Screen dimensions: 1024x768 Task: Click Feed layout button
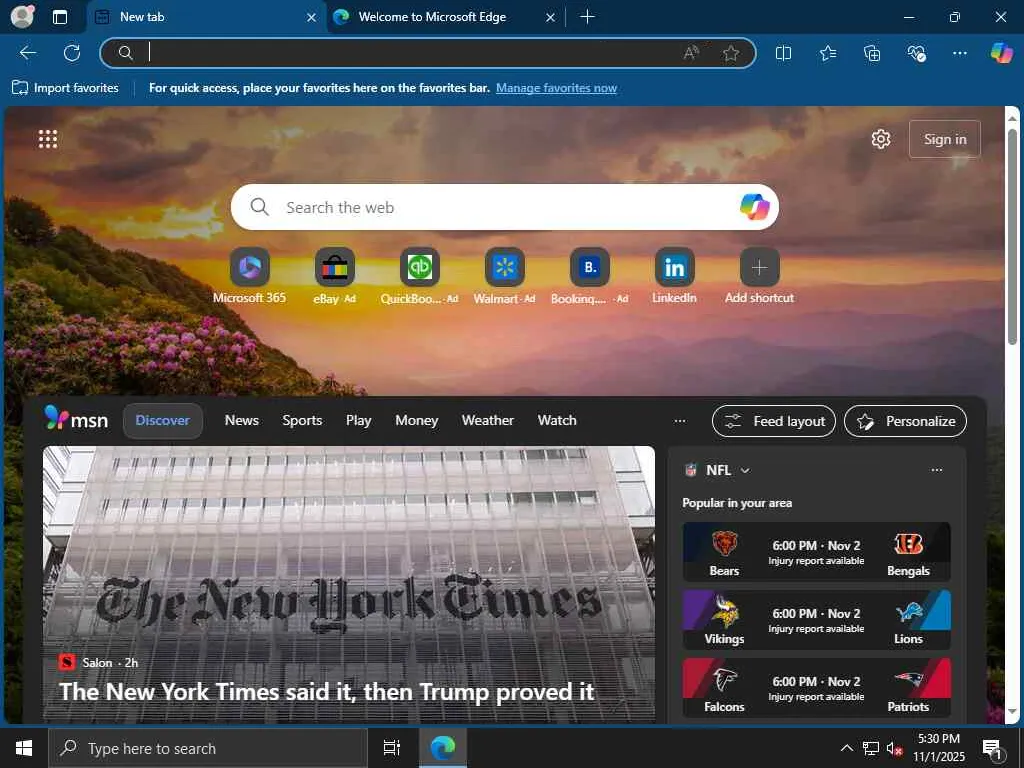(x=774, y=421)
